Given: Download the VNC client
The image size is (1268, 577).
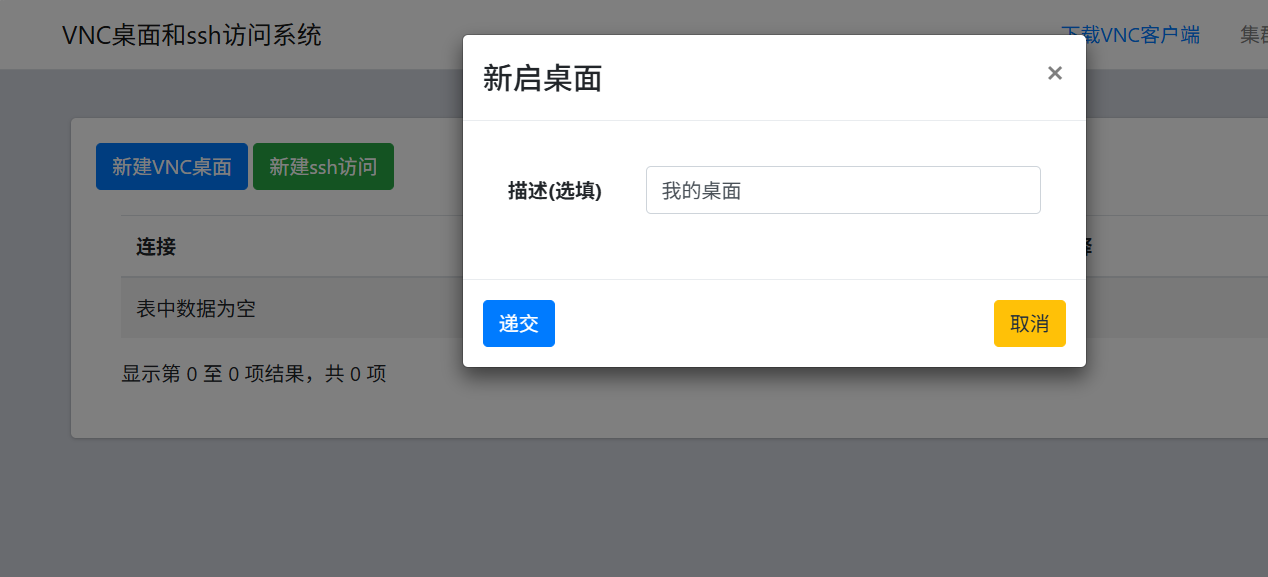Looking at the screenshot, I should pyautogui.click(x=1131, y=33).
